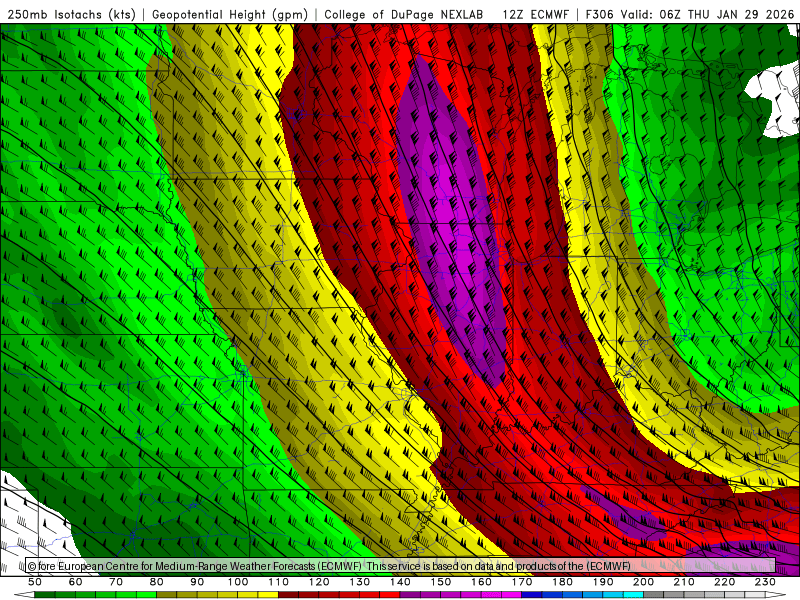Click the 180 label on the color scale
Image resolution: width=800 pixels, height=600 pixels.
point(562,582)
